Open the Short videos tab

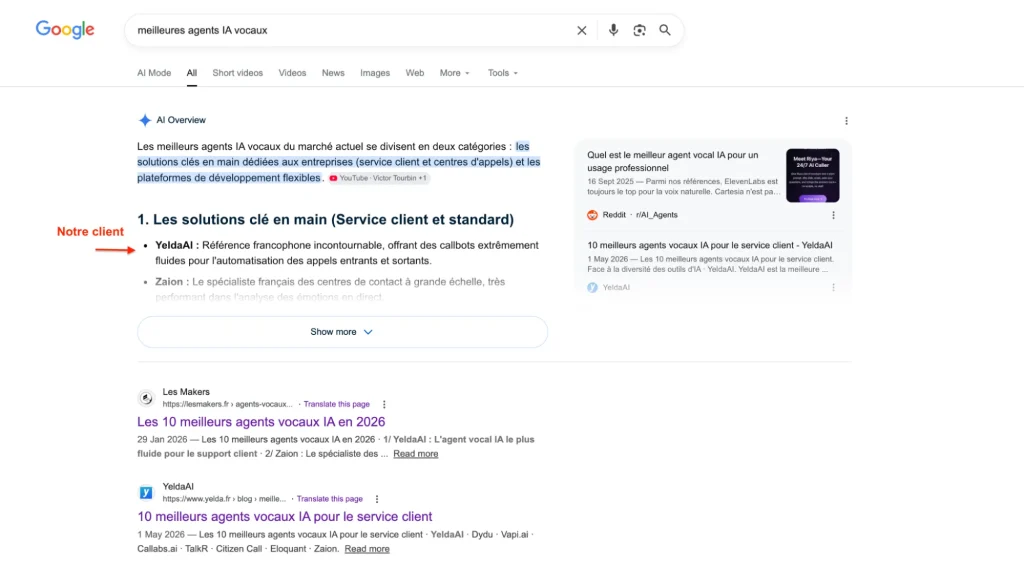pyautogui.click(x=238, y=73)
